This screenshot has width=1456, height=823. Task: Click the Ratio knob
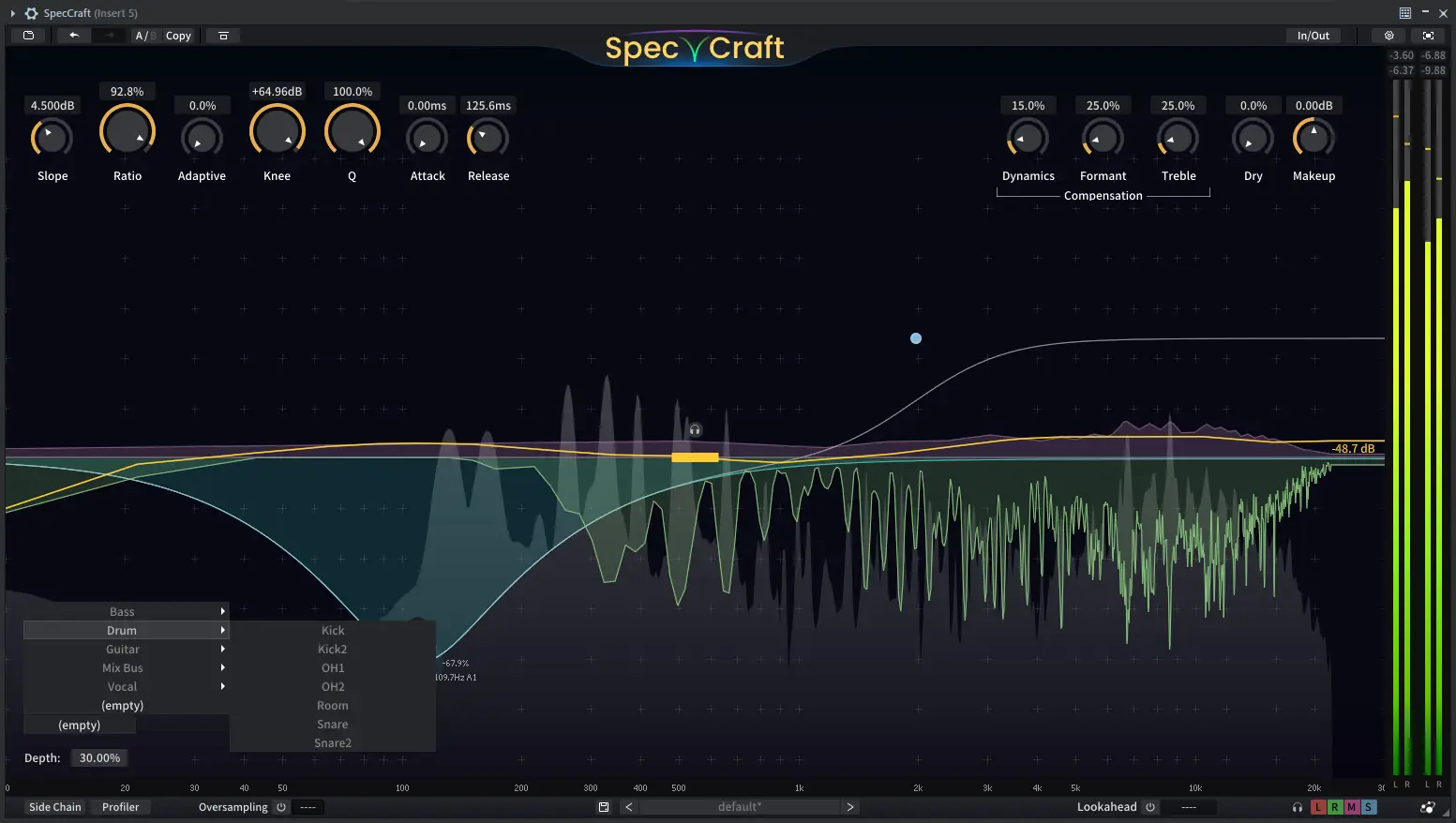click(128, 132)
